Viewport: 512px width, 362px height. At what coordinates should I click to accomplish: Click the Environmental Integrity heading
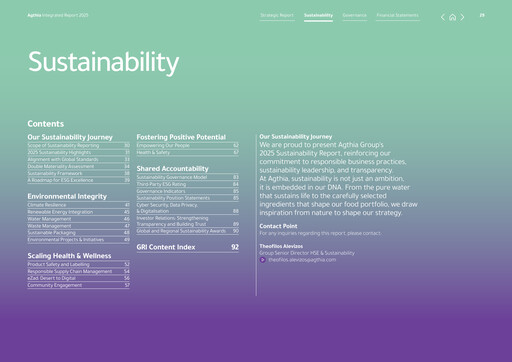tap(67, 196)
